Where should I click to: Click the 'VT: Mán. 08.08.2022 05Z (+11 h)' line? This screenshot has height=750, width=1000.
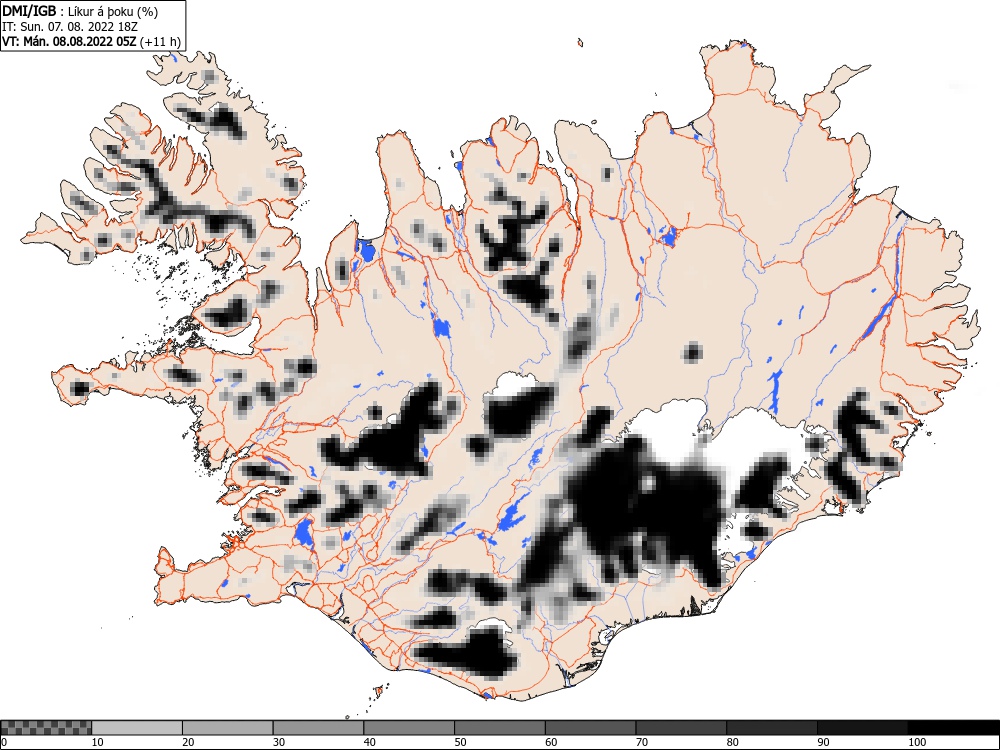[x=91, y=42]
